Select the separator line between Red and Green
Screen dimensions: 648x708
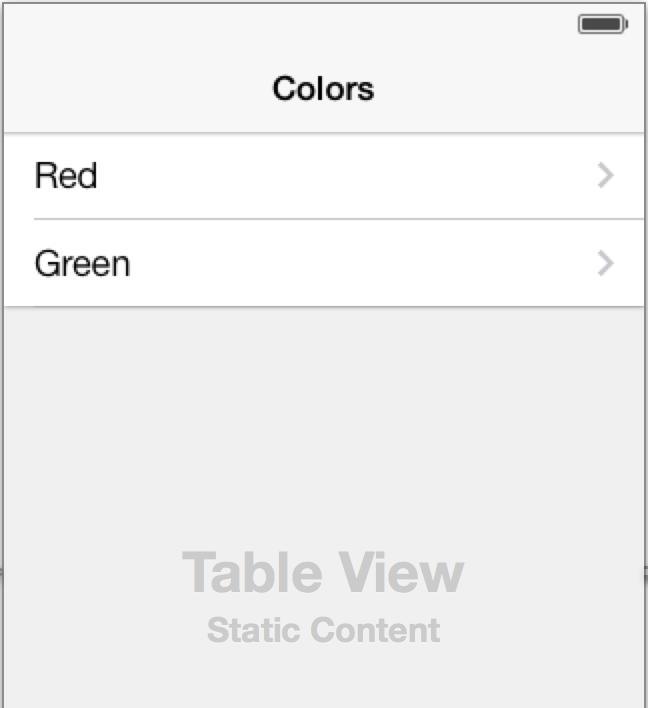[339, 219]
